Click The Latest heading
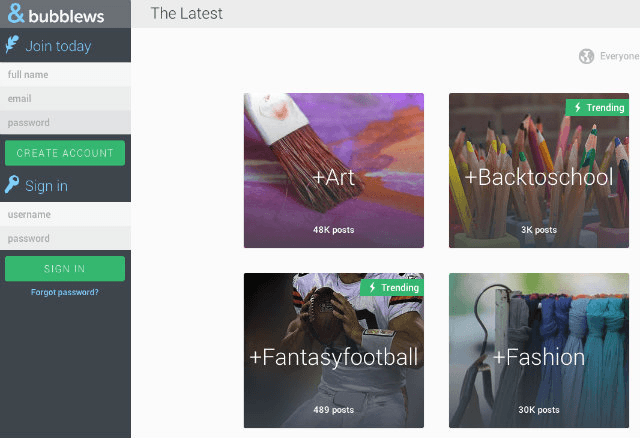 (x=187, y=14)
